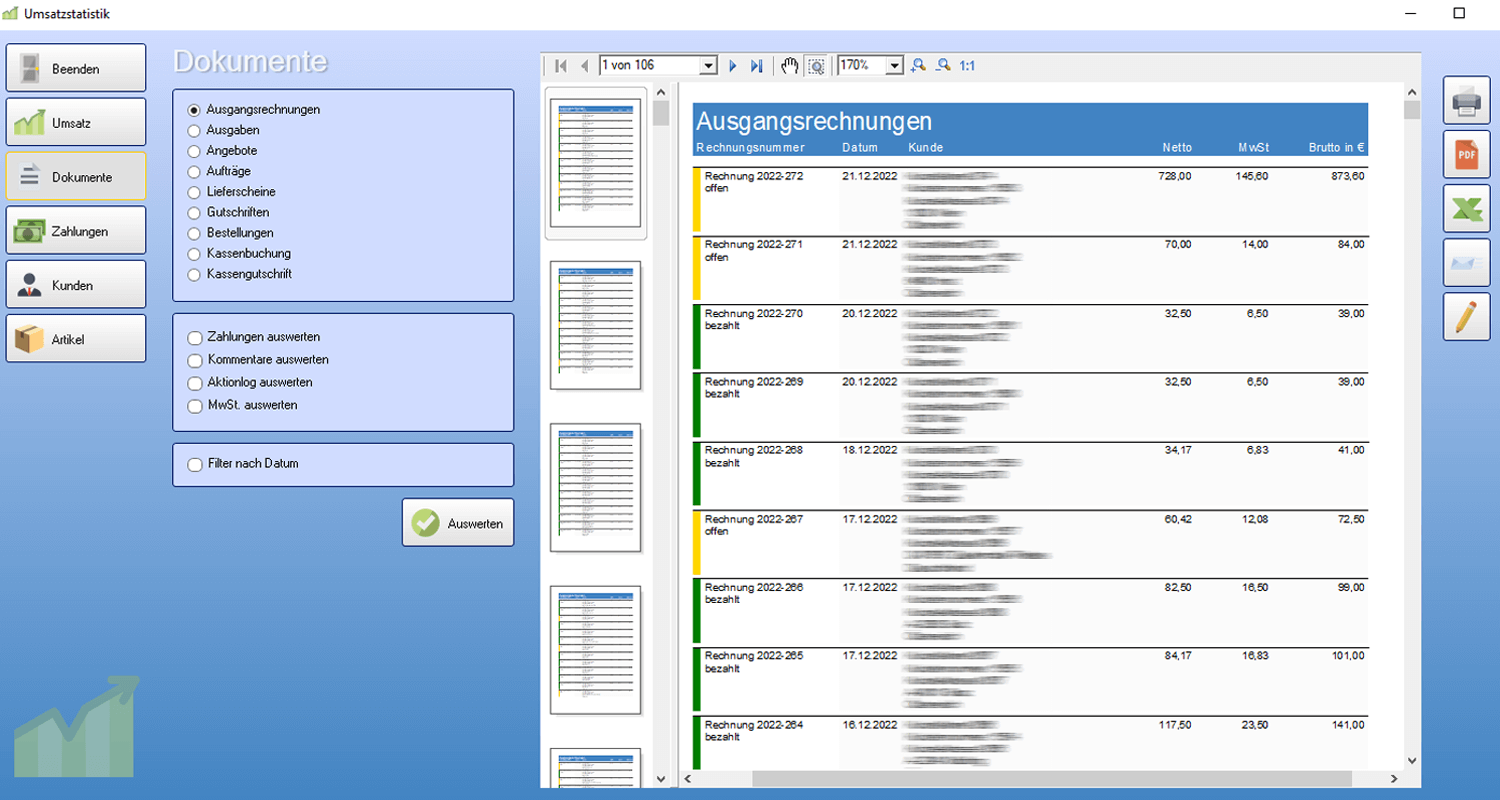
Task: Click the thumbnail panel scroll down arrow
Action: [661, 778]
